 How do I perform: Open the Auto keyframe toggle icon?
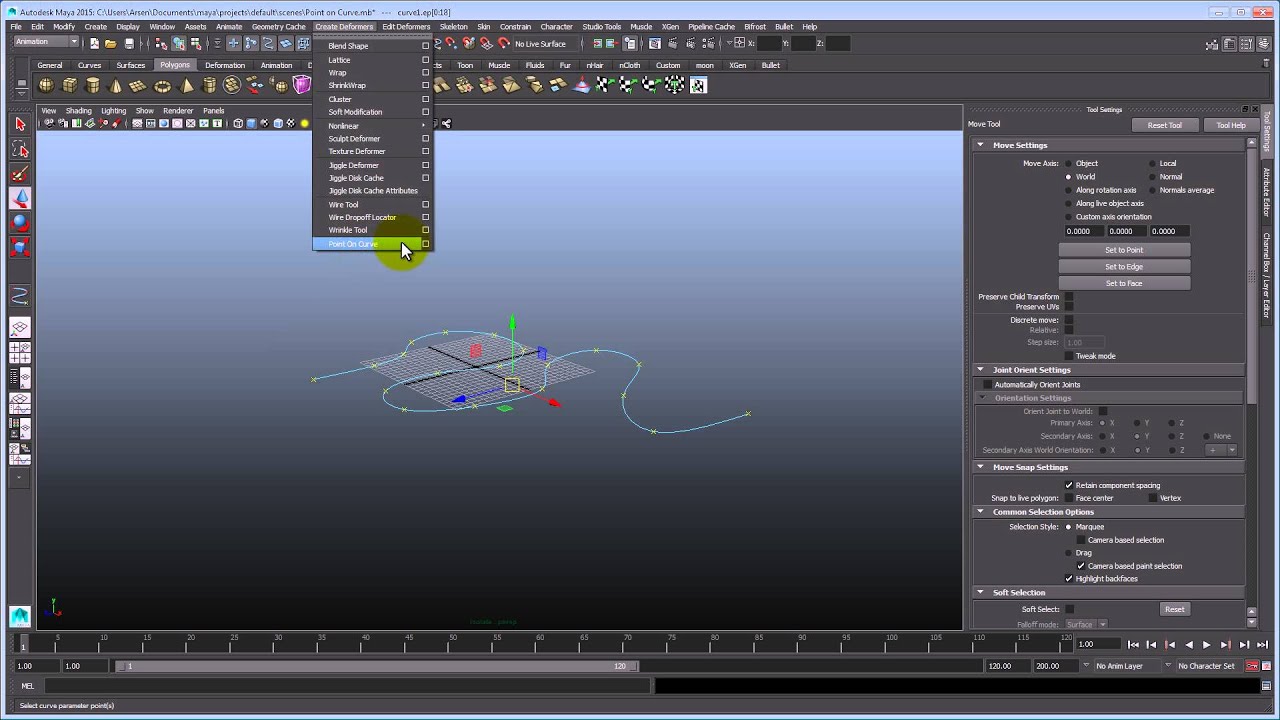[1252, 666]
